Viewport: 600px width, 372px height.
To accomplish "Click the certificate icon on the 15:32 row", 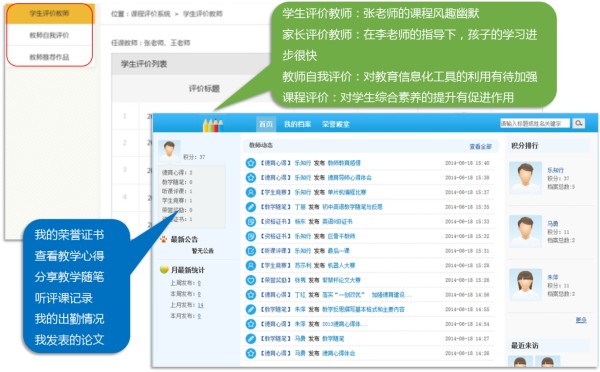I will coord(251,236).
